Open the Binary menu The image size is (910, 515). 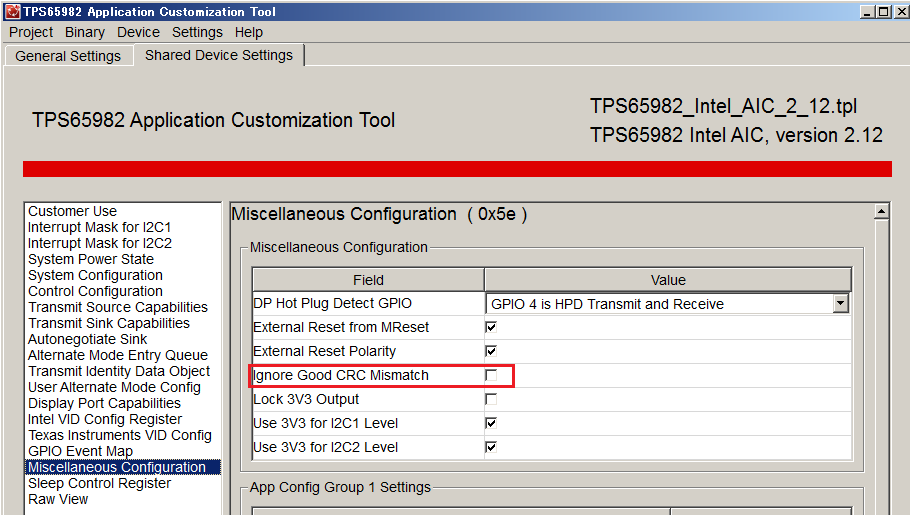pyautogui.click(x=85, y=32)
